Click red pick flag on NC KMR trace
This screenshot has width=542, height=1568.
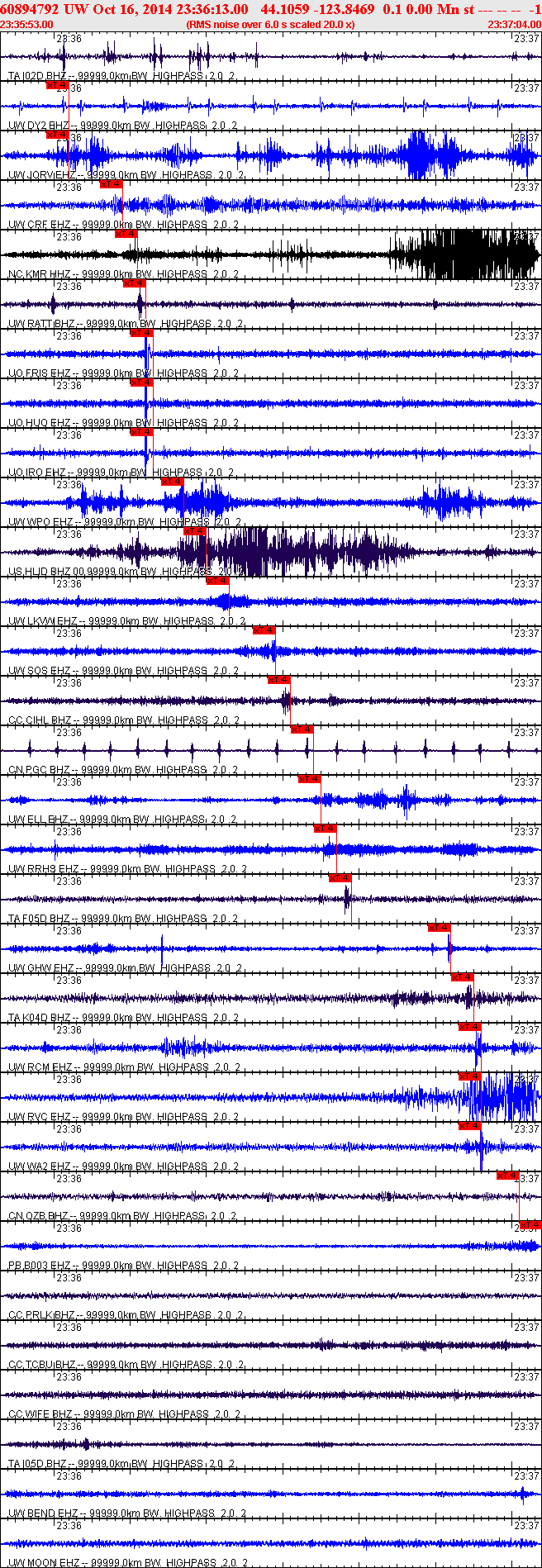coord(126,234)
